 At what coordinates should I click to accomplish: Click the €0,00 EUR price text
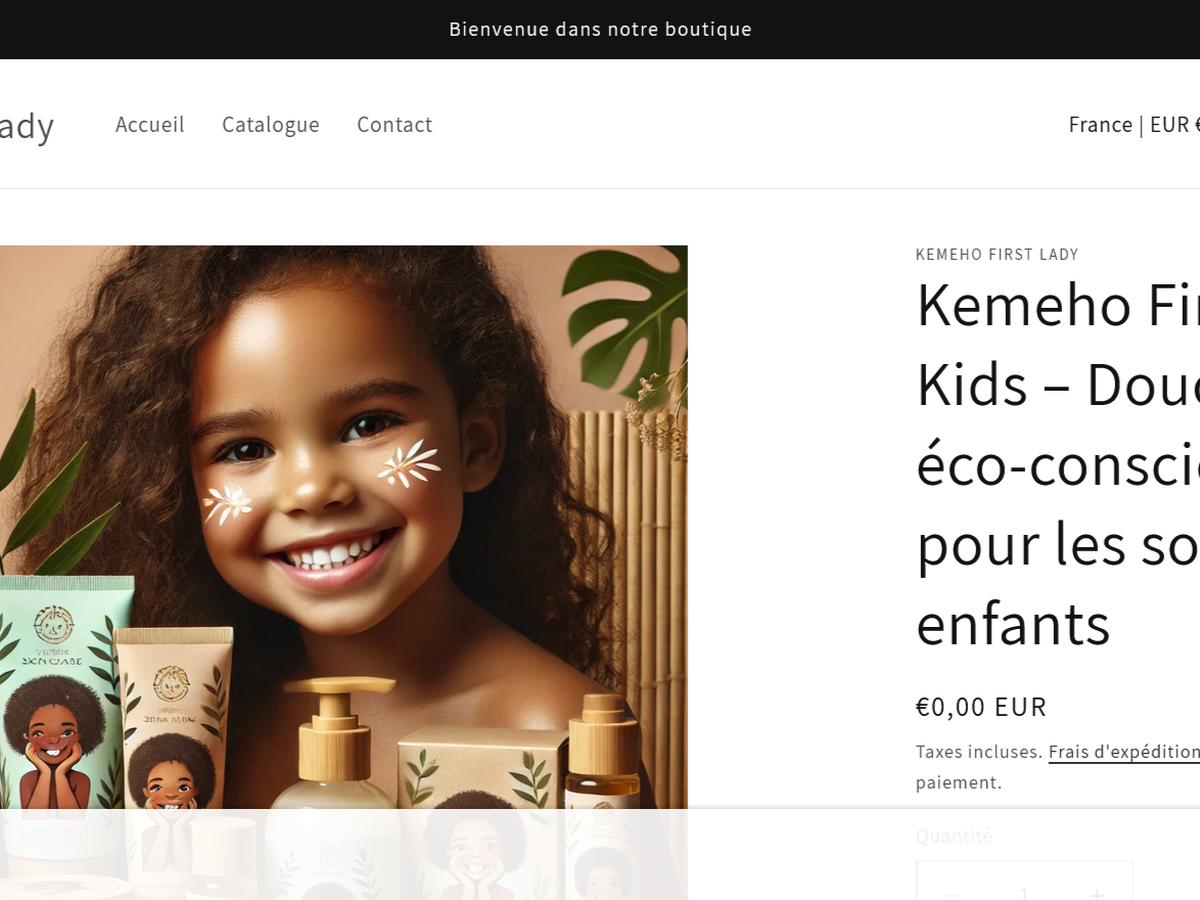tap(981, 707)
